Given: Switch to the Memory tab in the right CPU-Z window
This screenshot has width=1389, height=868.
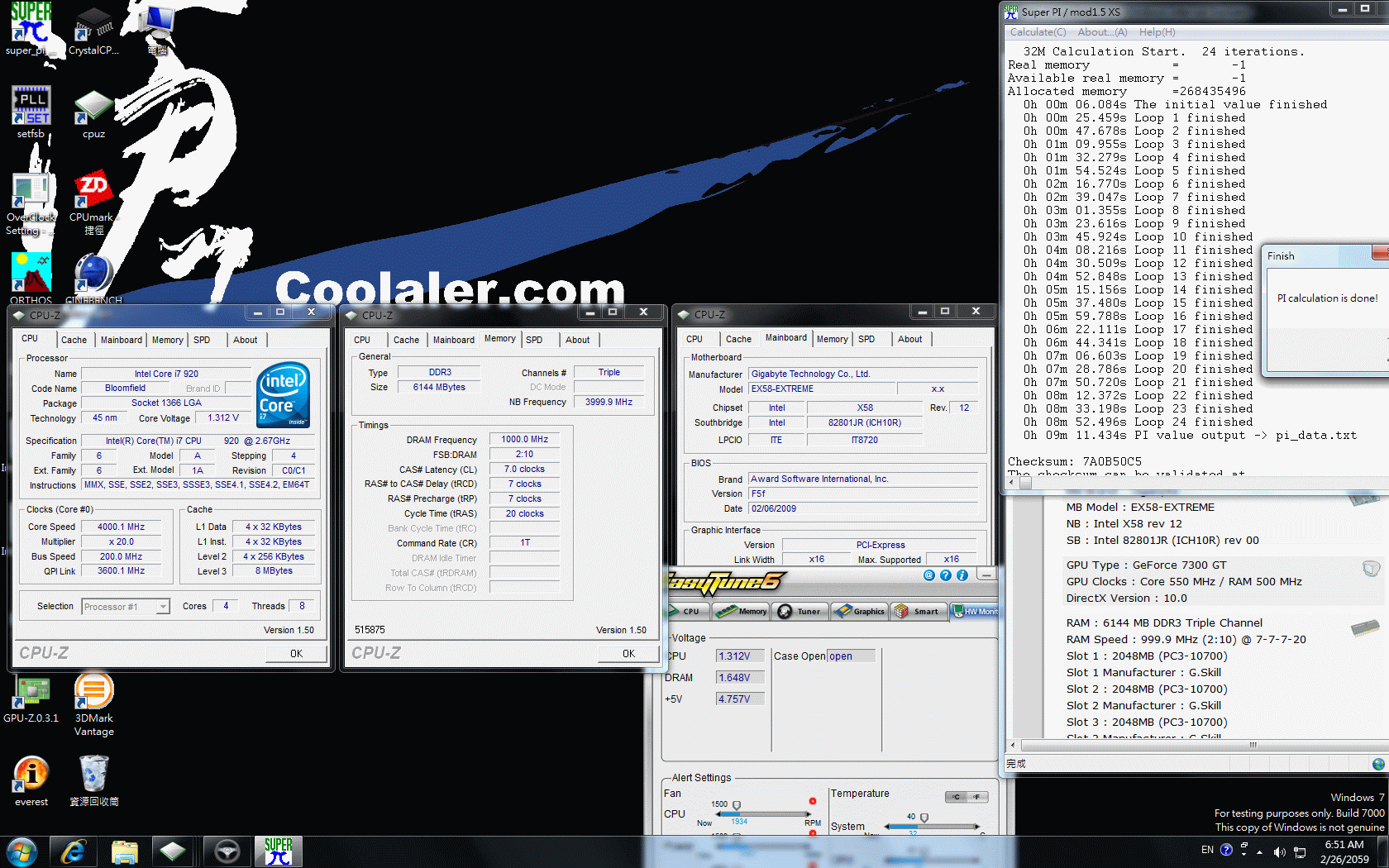Looking at the screenshot, I should coord(833,339).
